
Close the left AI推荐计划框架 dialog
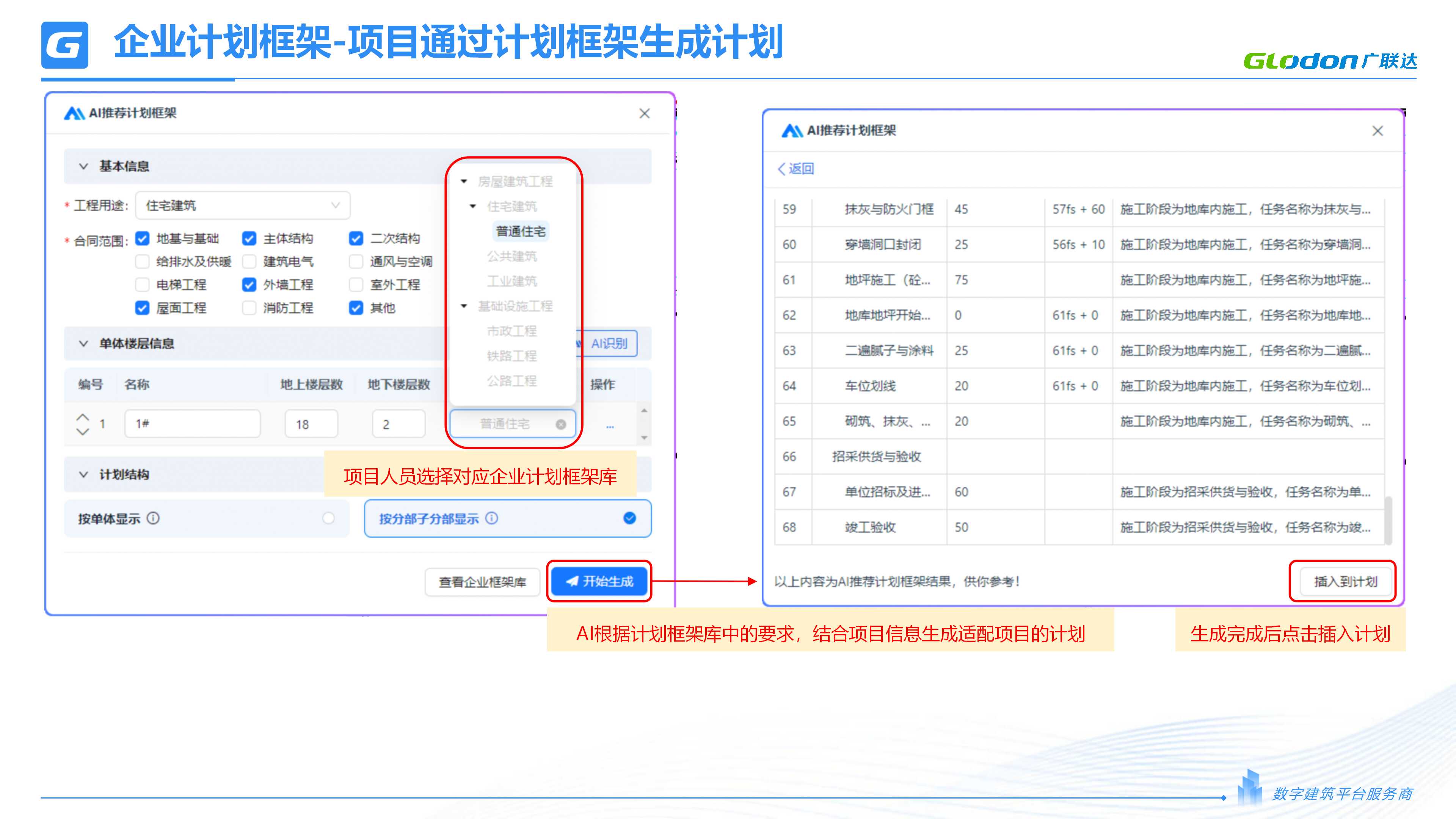coord(644,114)
